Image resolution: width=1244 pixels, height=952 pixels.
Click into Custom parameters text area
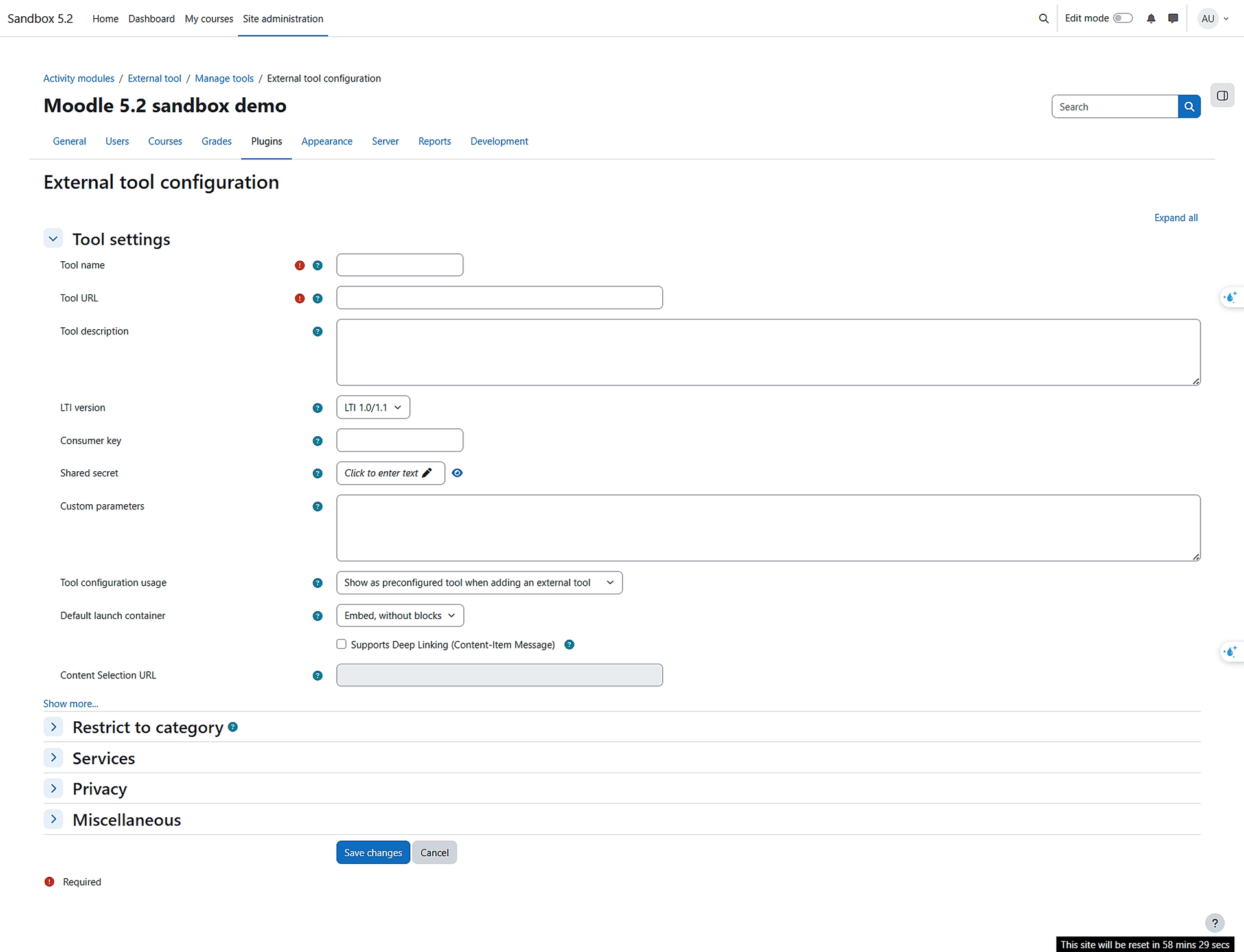pos(768,528)
